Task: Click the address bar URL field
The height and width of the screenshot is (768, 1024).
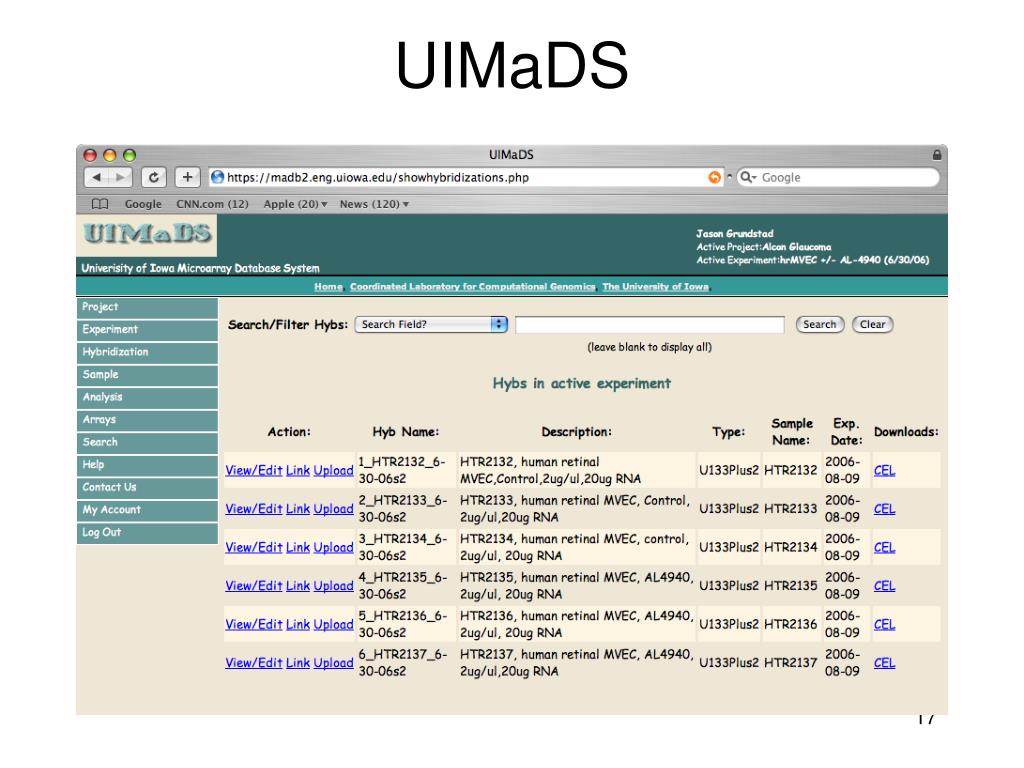Action: click(x=466, y=177)
